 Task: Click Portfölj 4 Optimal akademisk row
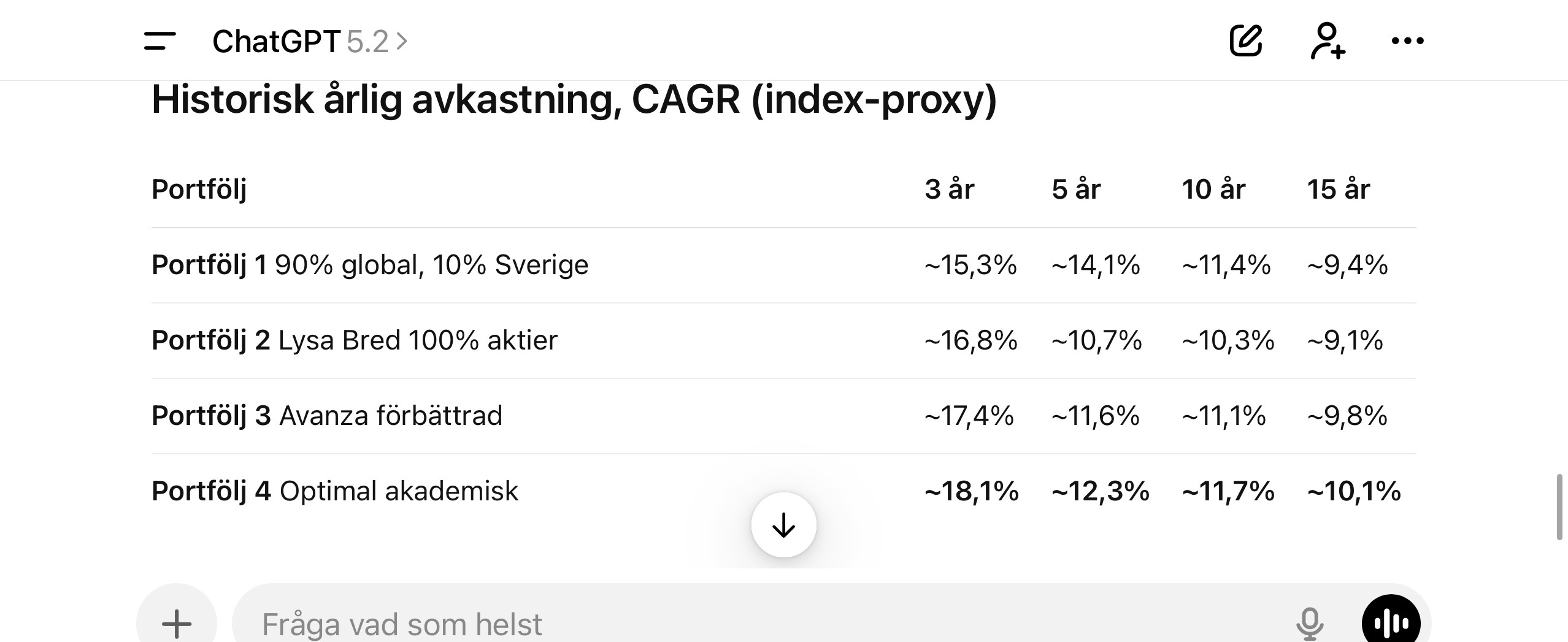click(x=334, y=491)
